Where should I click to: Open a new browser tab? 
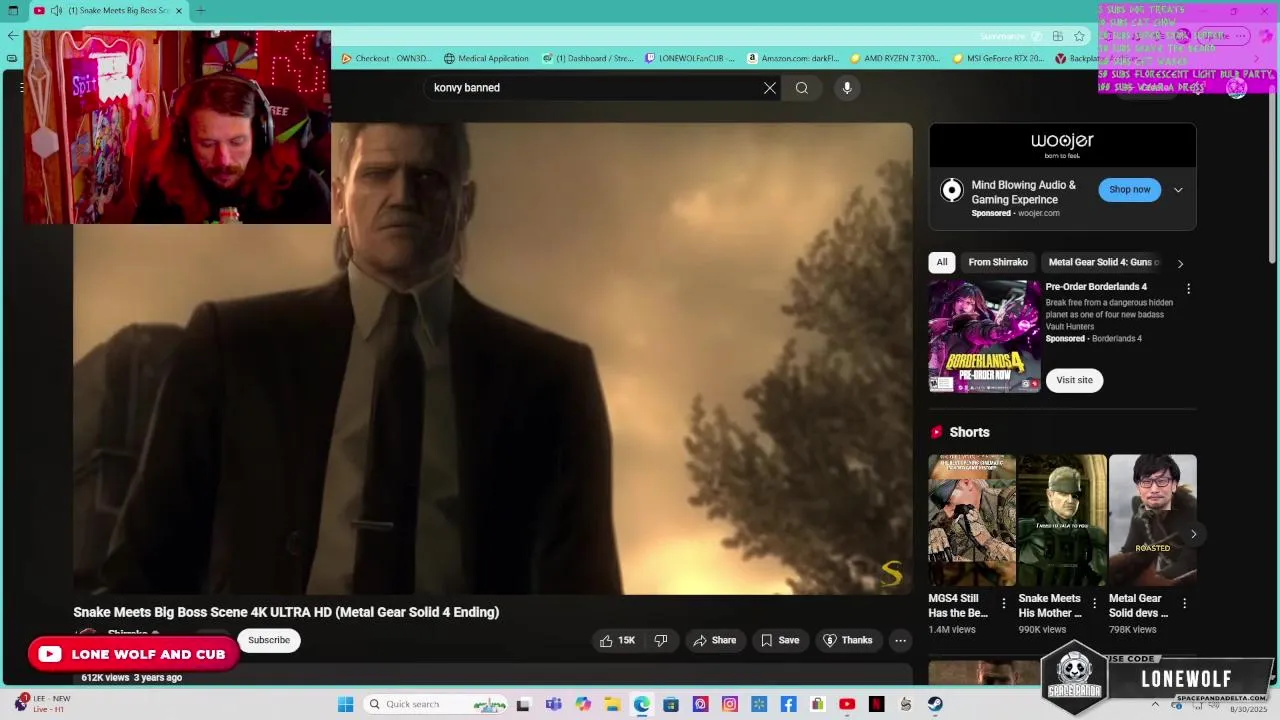point(200,10)
